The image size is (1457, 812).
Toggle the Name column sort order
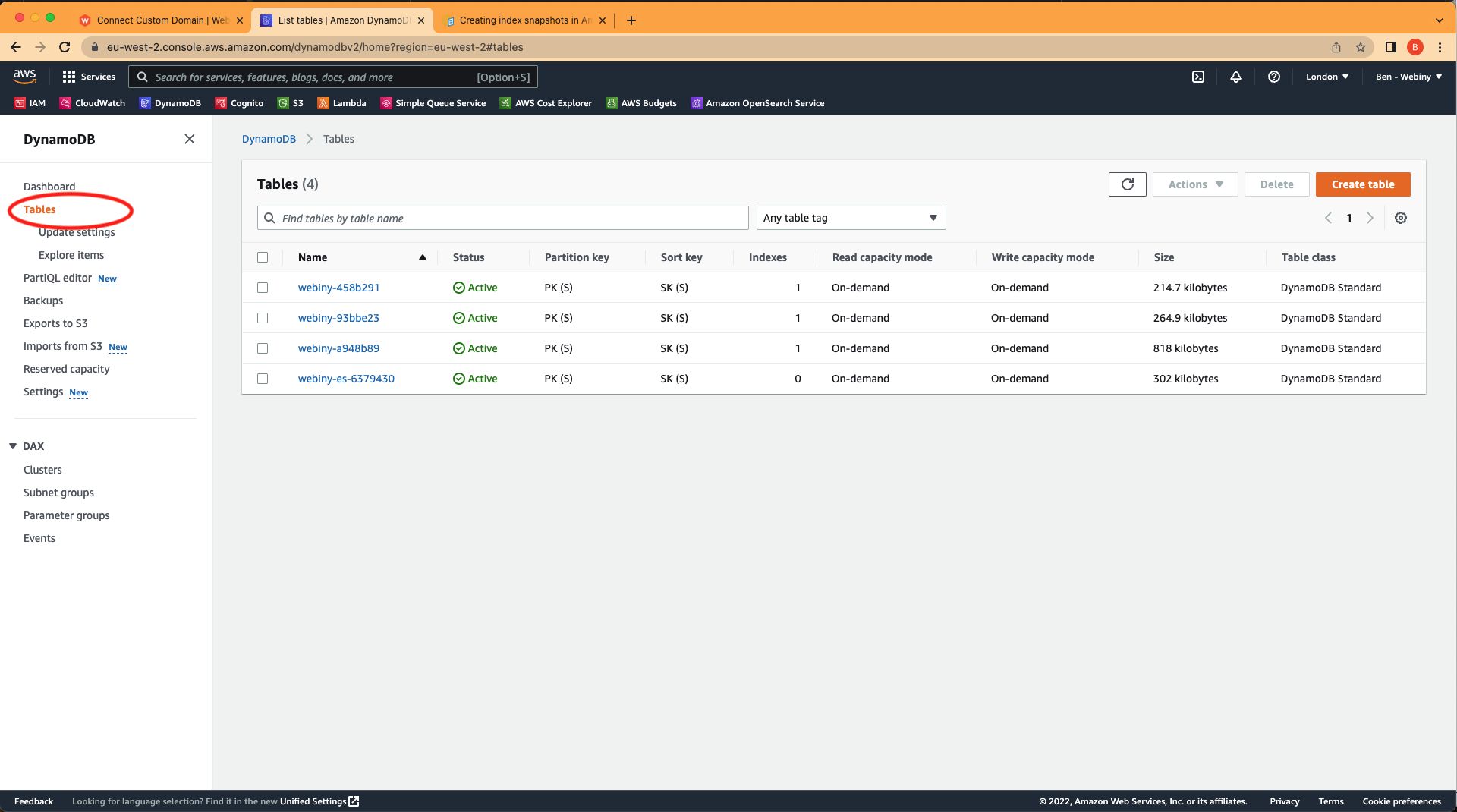click(x=422, y=257)
